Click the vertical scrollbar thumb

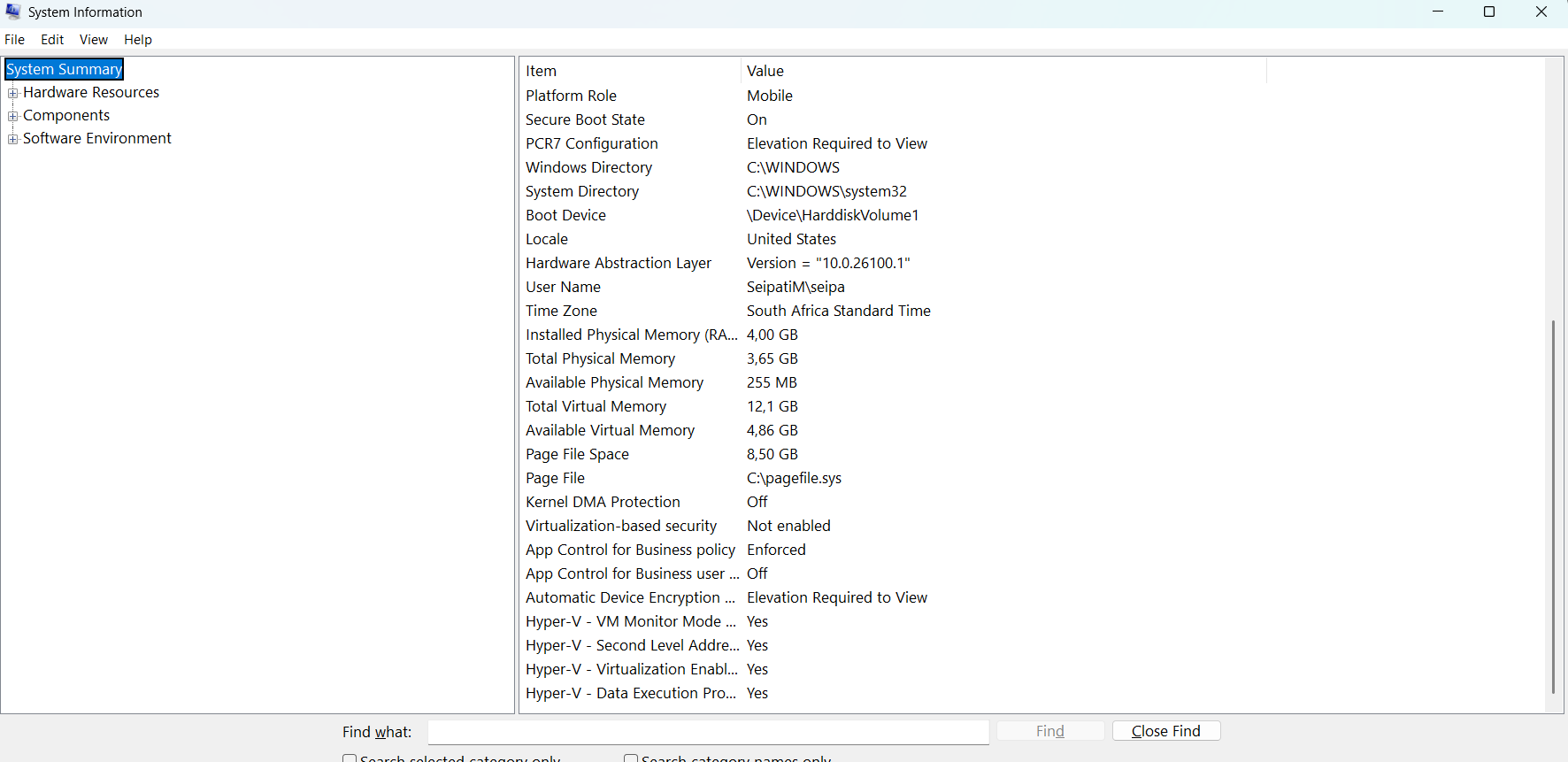(1553, 507)
